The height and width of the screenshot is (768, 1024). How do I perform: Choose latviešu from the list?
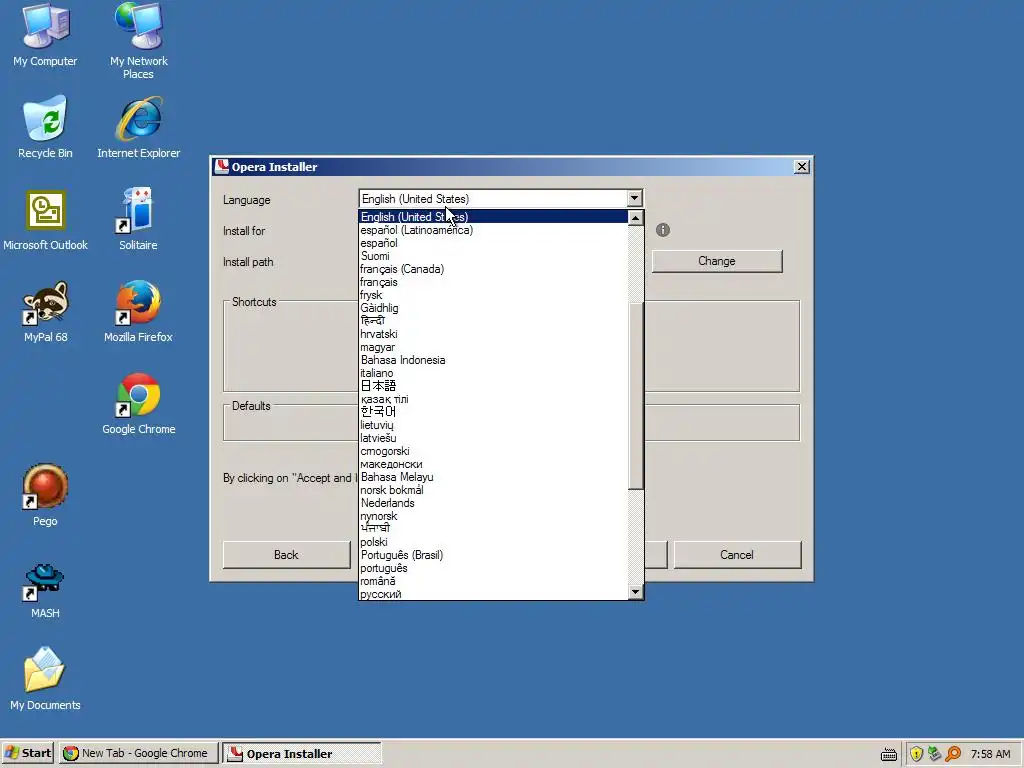pos(493,438)
